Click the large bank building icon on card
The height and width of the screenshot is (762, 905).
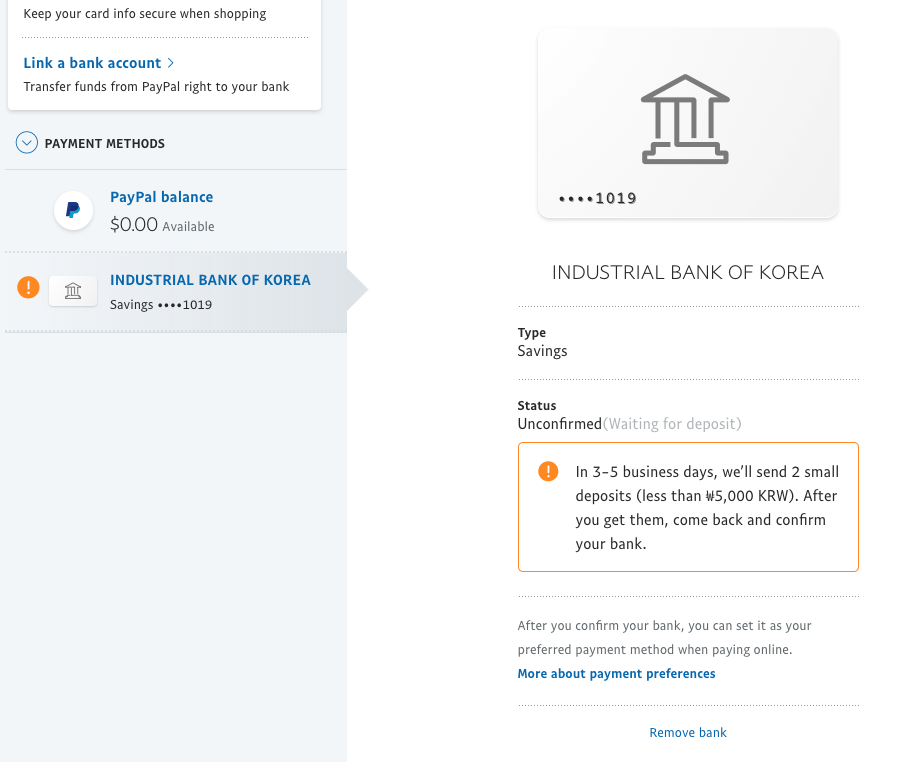click(685, 119)
